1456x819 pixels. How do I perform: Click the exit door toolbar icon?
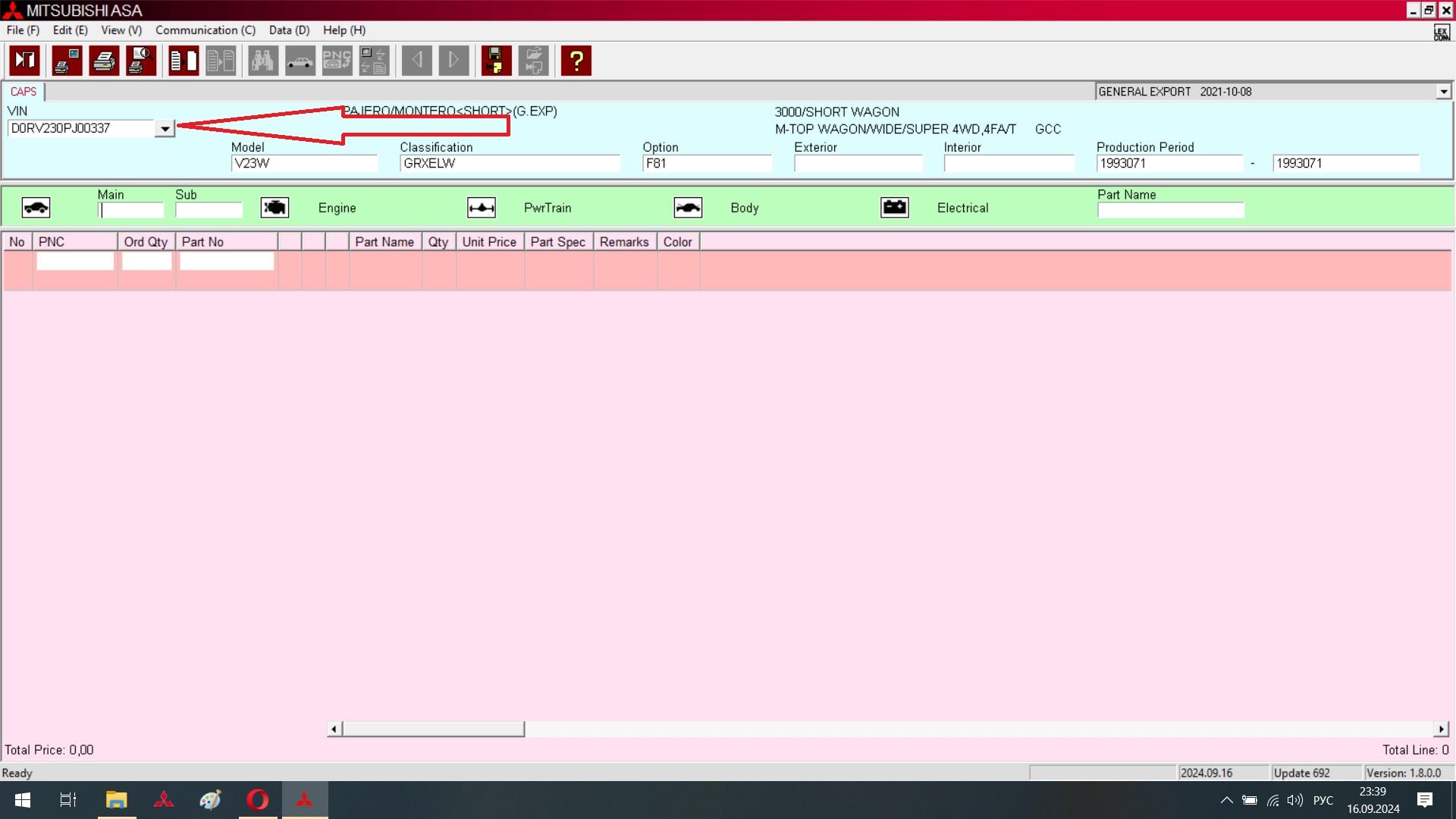pyautogui.click(x=24, y=61)
